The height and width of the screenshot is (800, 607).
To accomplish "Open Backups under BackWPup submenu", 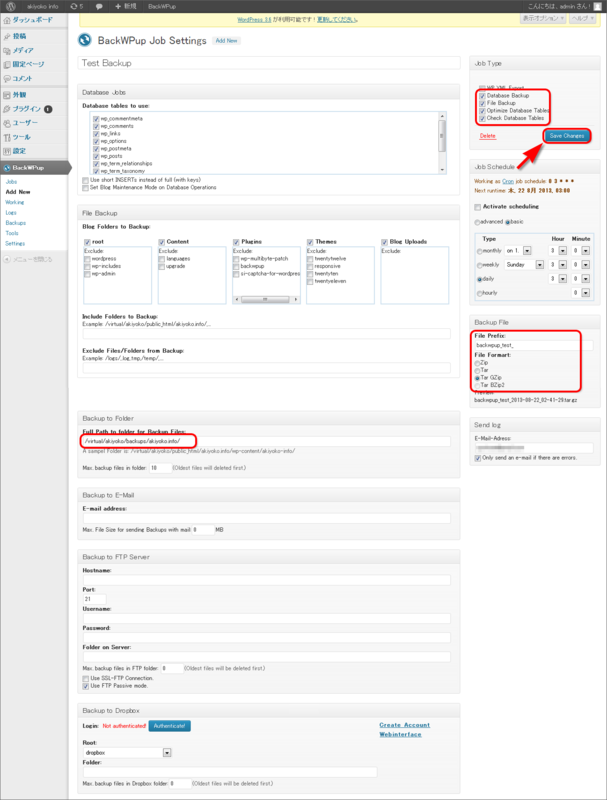I will [x=16, y=223].
